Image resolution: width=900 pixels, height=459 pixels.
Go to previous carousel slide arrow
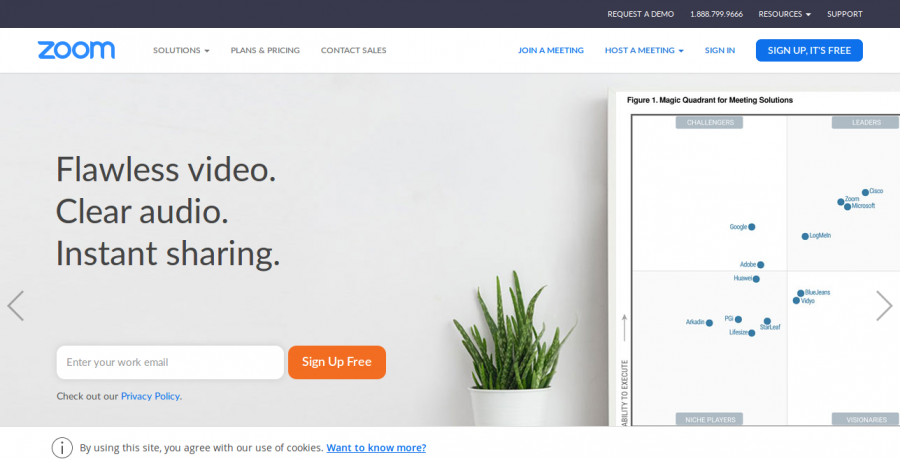pos(16,306)
